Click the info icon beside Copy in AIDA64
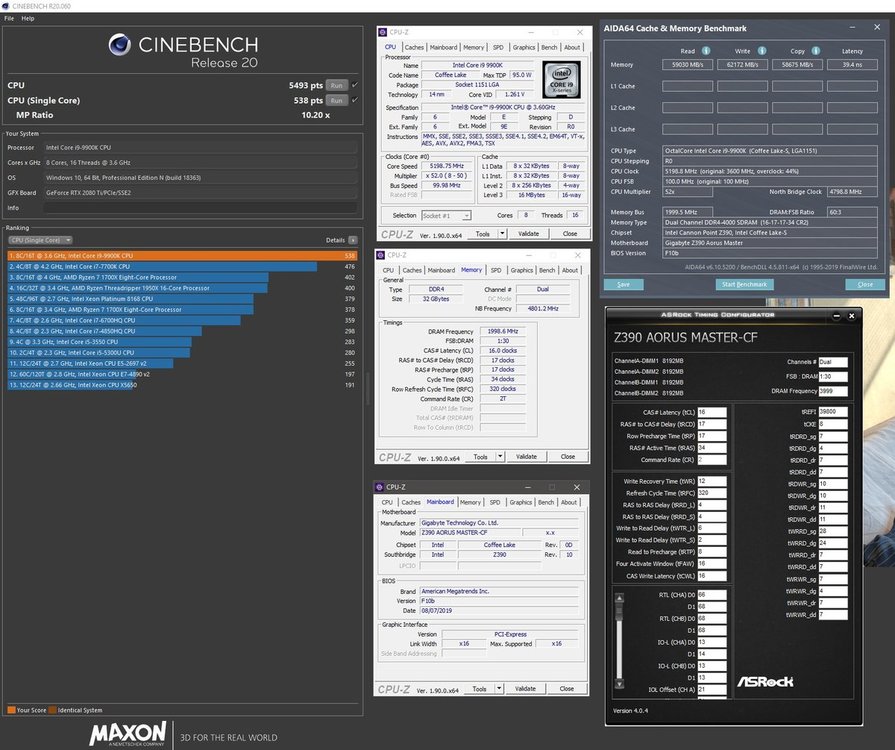Screen dimensions: 895x750 pos(816,51)
